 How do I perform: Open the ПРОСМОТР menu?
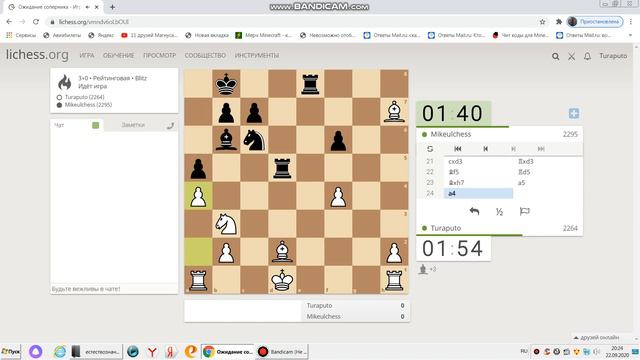click(159, 55)
